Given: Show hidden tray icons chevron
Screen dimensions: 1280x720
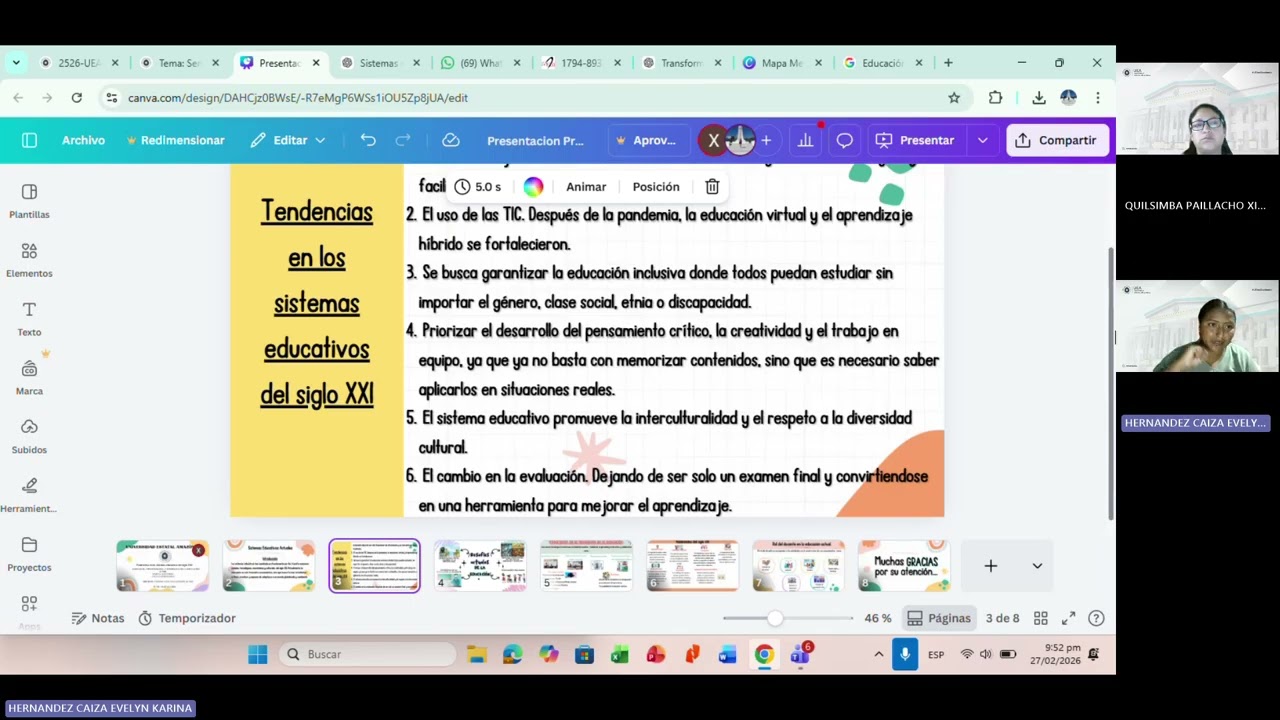Looking at the screenshot, I should 879,654.
